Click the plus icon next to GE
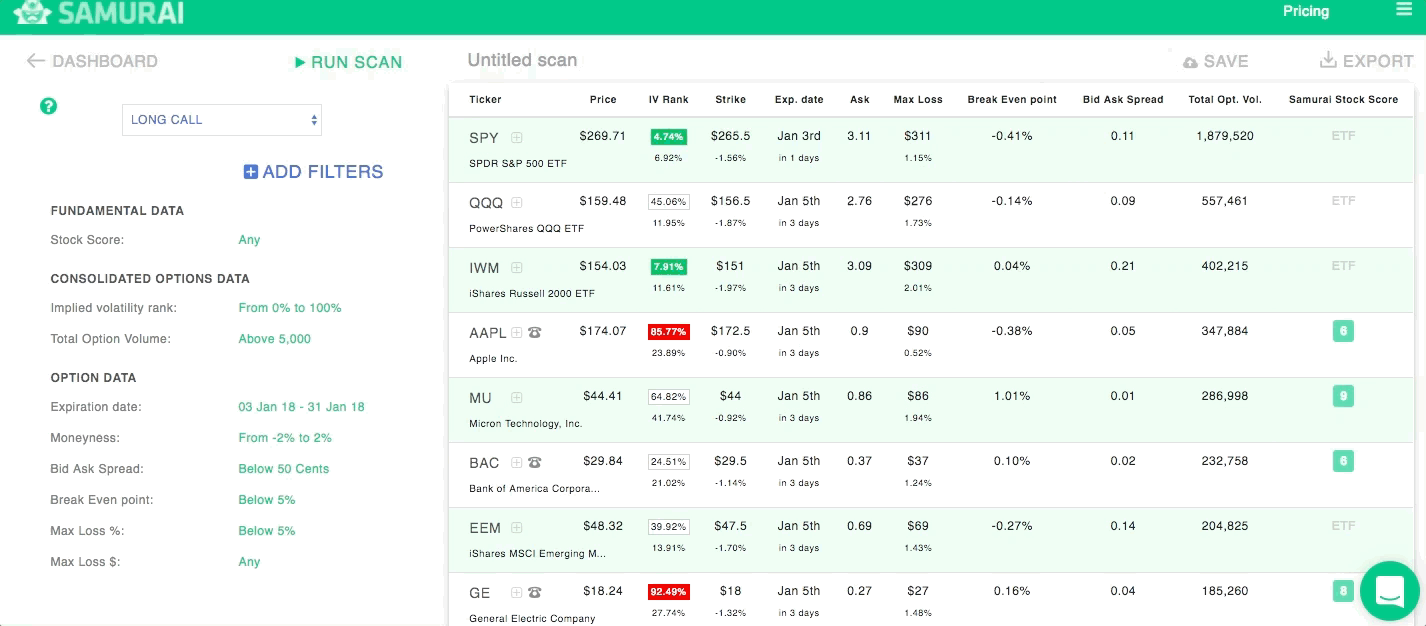Screen dimensions: 1426x626 [517, 592]
